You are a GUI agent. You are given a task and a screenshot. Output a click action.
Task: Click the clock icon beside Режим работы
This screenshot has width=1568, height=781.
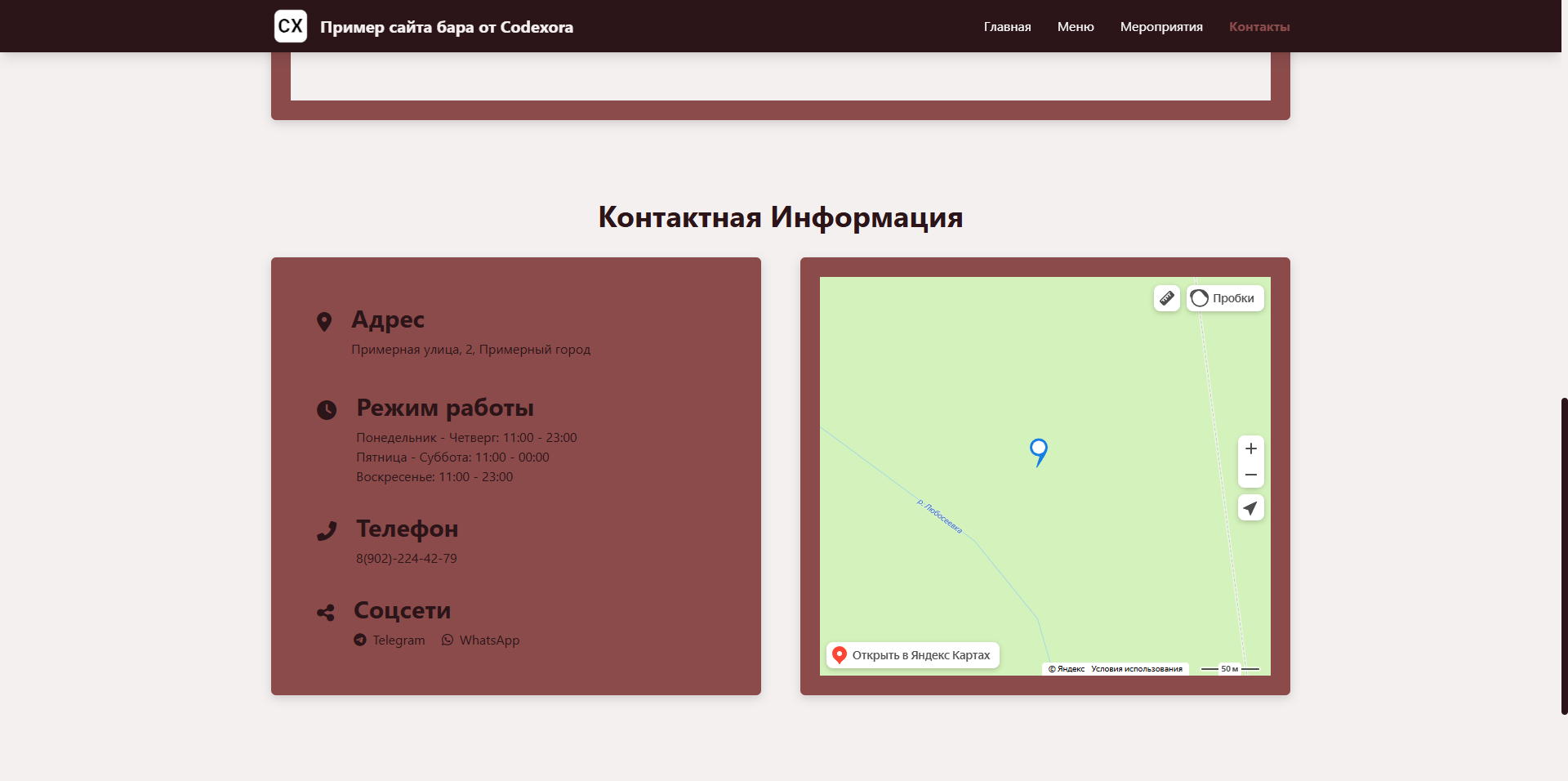[x=327, y=410]
